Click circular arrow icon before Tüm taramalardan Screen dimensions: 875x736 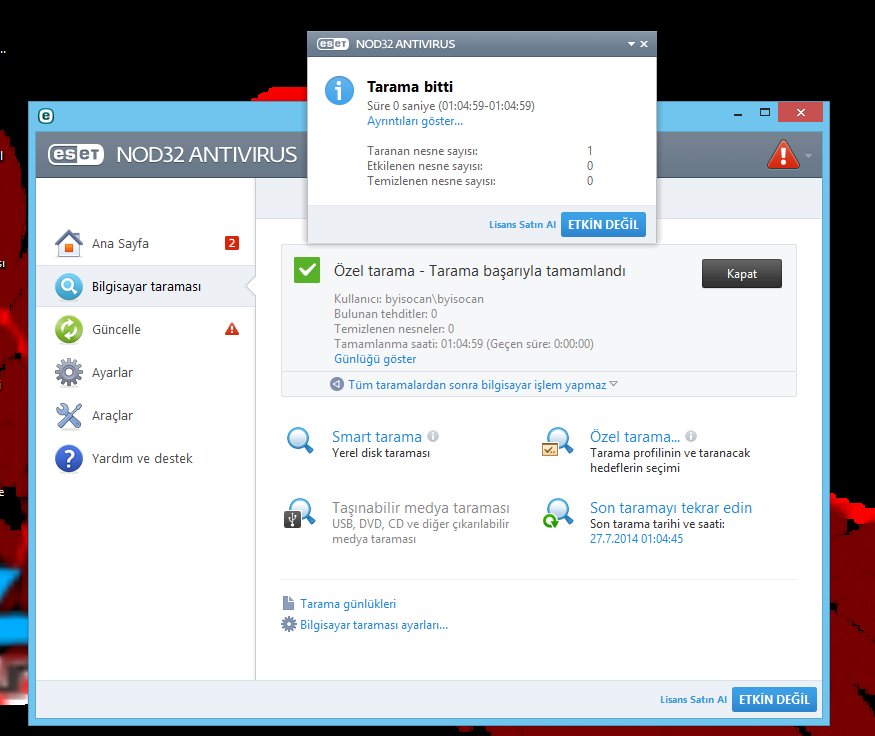[336, 384]
